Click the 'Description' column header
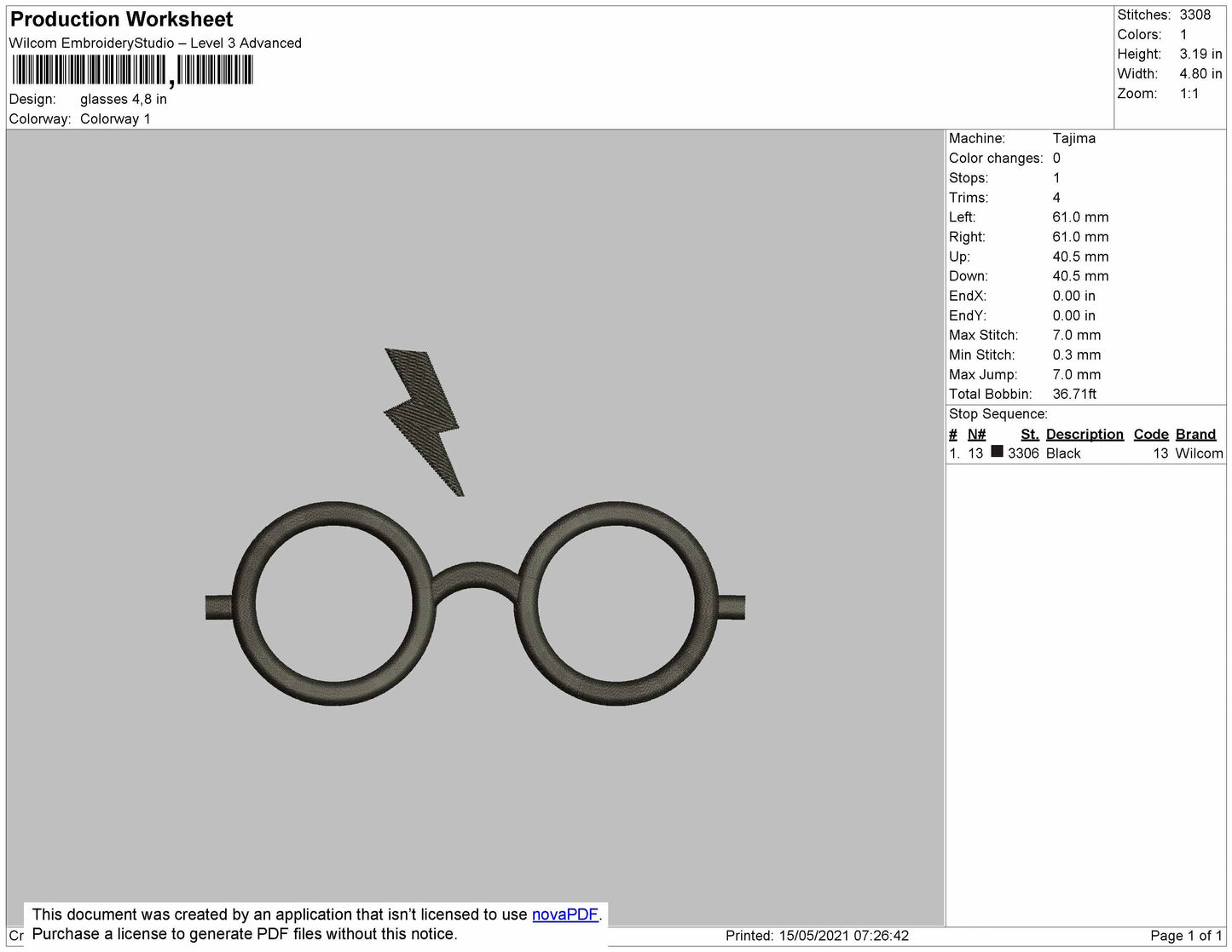This screenshot has height=952, width=1232. click(1085, 434)
